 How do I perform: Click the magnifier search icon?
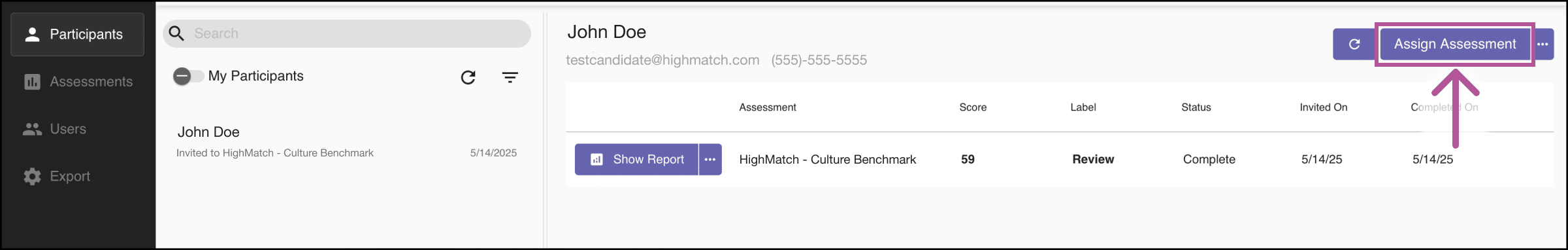pyautogui.click(x=176, y=33)
